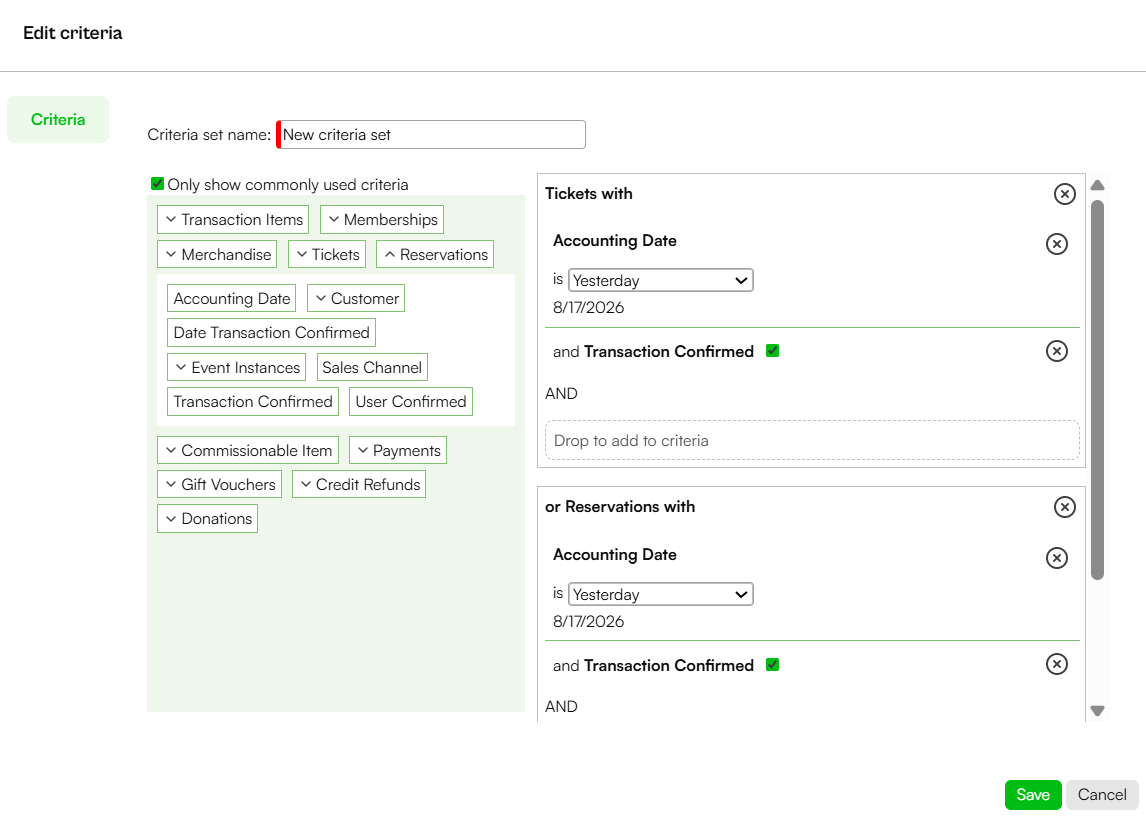Click the 'or Reservations with' heading
Viewport: 1146px width, 816px height.
(620, 507)
